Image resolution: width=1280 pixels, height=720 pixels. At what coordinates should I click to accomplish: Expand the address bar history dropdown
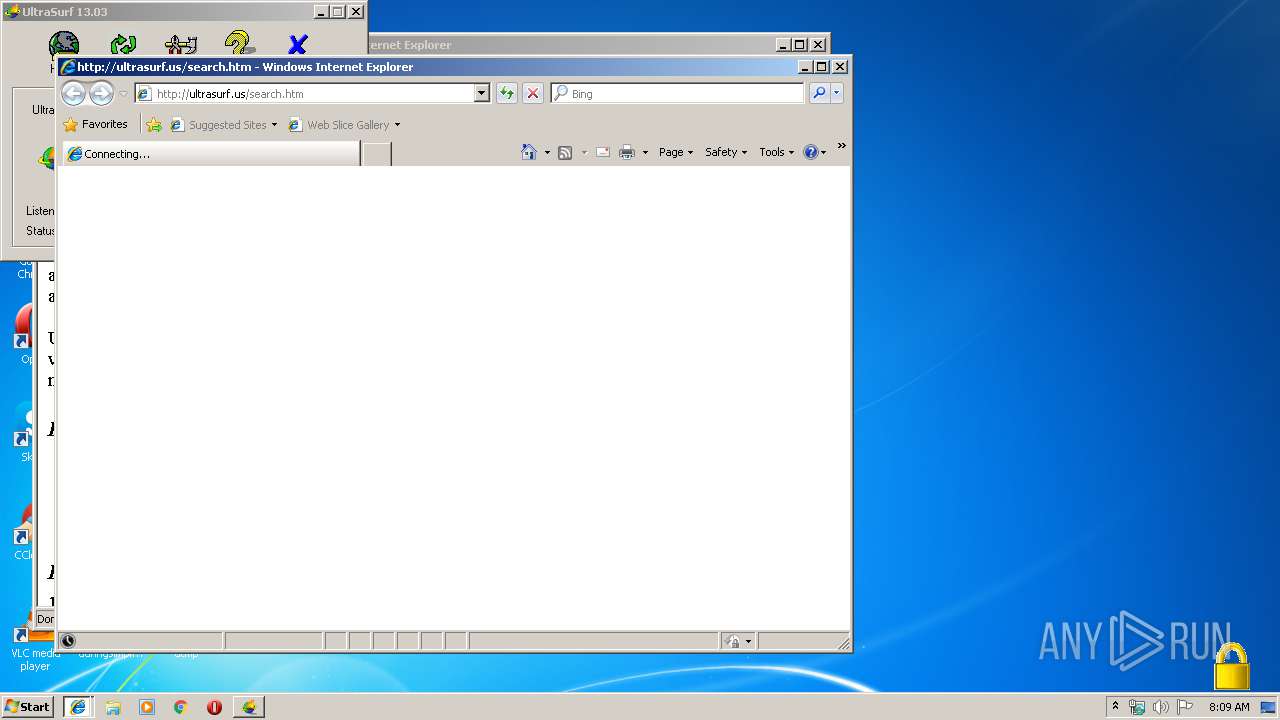coord(481,93)
